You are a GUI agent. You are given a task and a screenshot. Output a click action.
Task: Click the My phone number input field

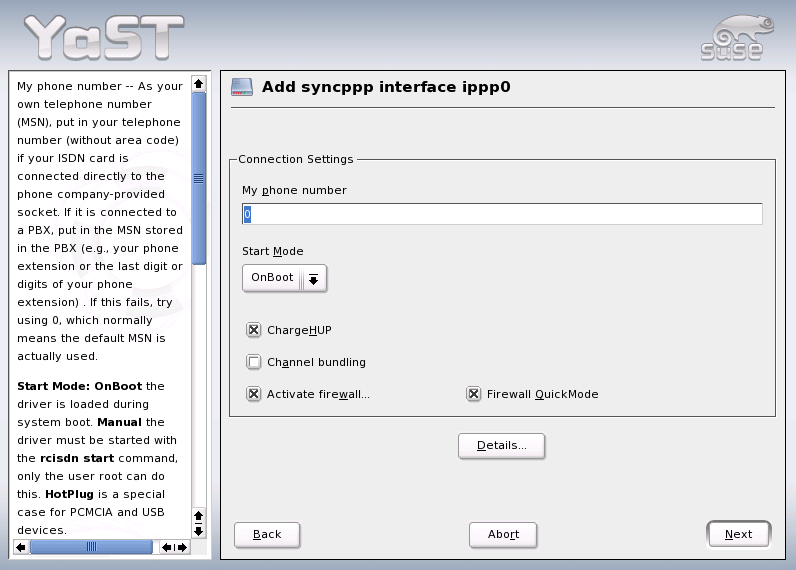tap(502, 214)
